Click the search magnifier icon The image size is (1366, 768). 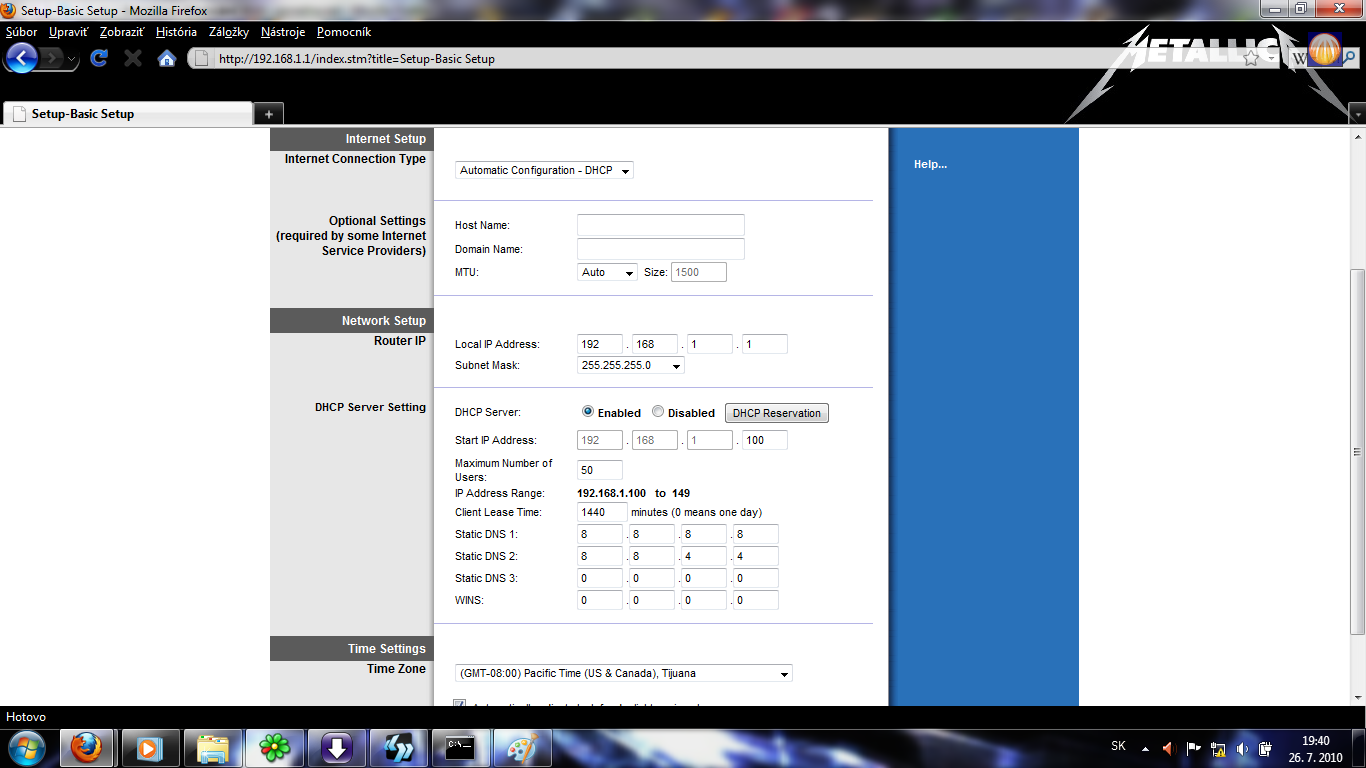click(x=1352, y=58)
